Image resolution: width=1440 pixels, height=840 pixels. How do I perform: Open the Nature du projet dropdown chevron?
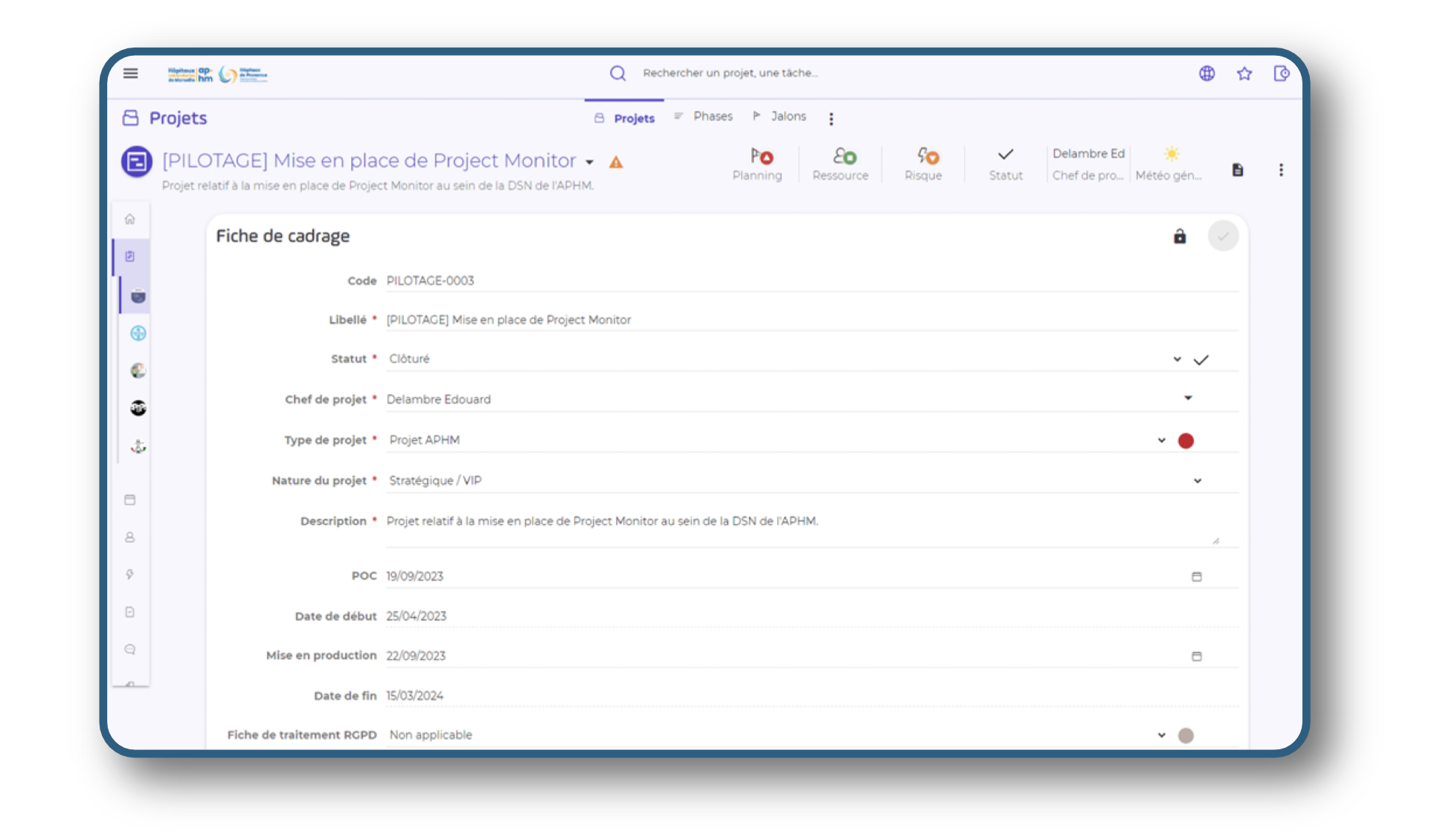[1198, 480]
